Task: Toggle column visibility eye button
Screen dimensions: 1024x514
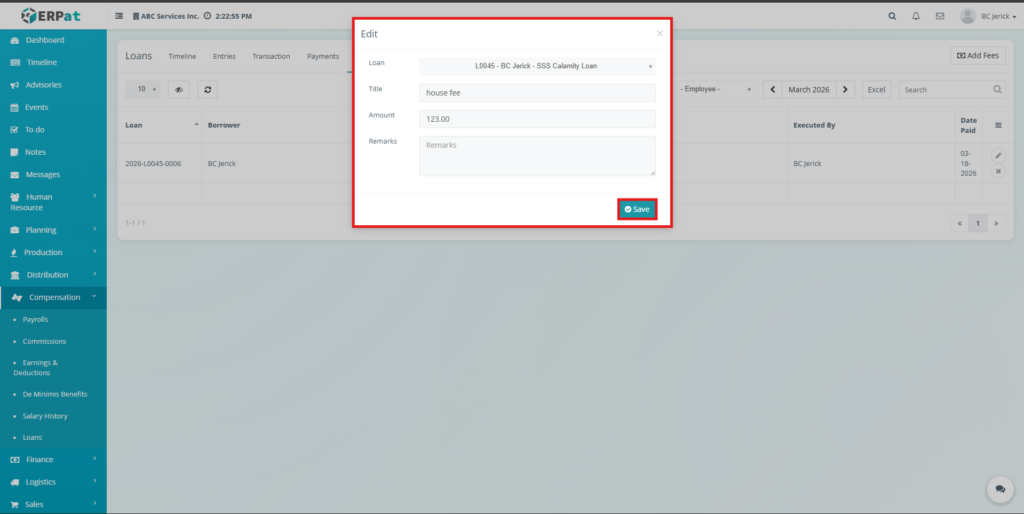Action: 179,89
